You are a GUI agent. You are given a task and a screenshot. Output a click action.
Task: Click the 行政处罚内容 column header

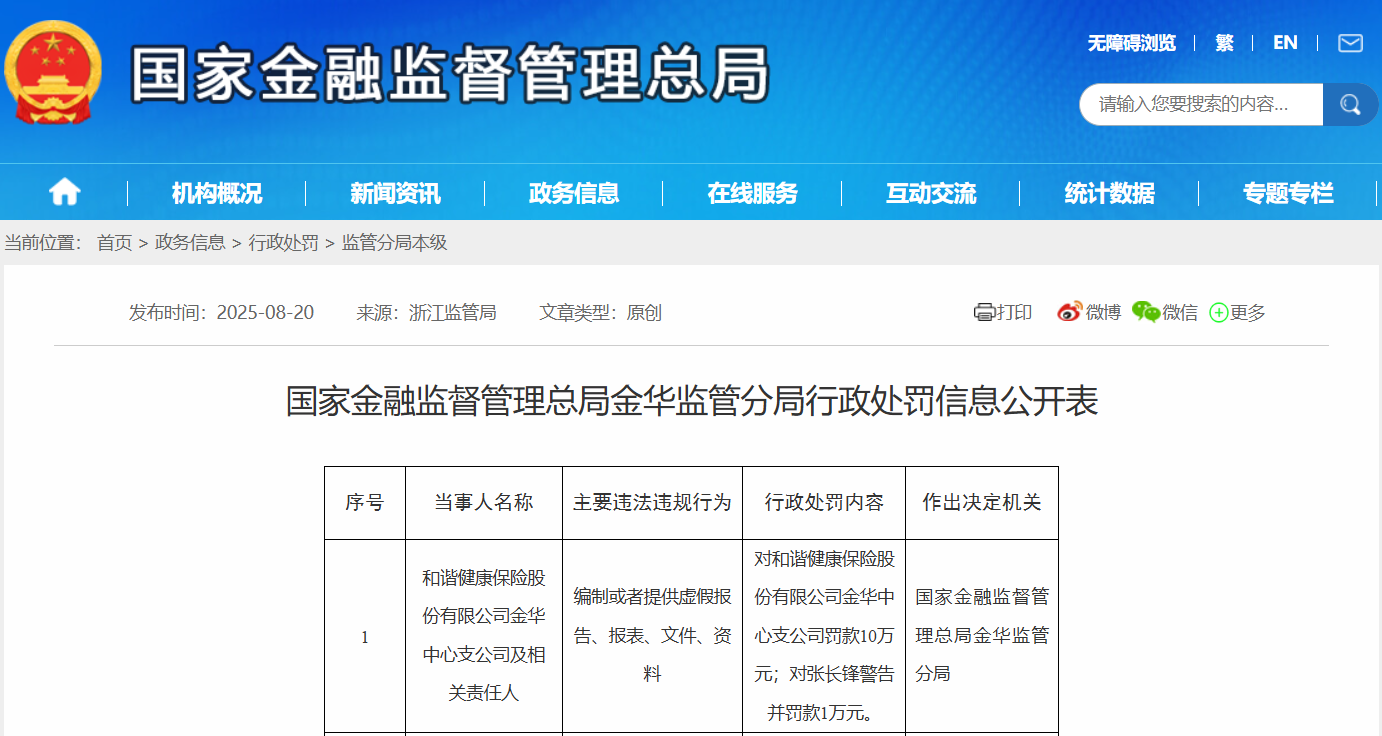click(x=824, y=503)
